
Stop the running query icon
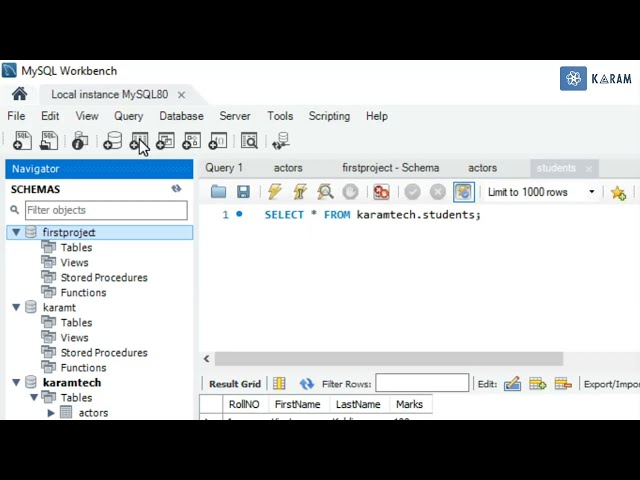(x=350, y=191)
